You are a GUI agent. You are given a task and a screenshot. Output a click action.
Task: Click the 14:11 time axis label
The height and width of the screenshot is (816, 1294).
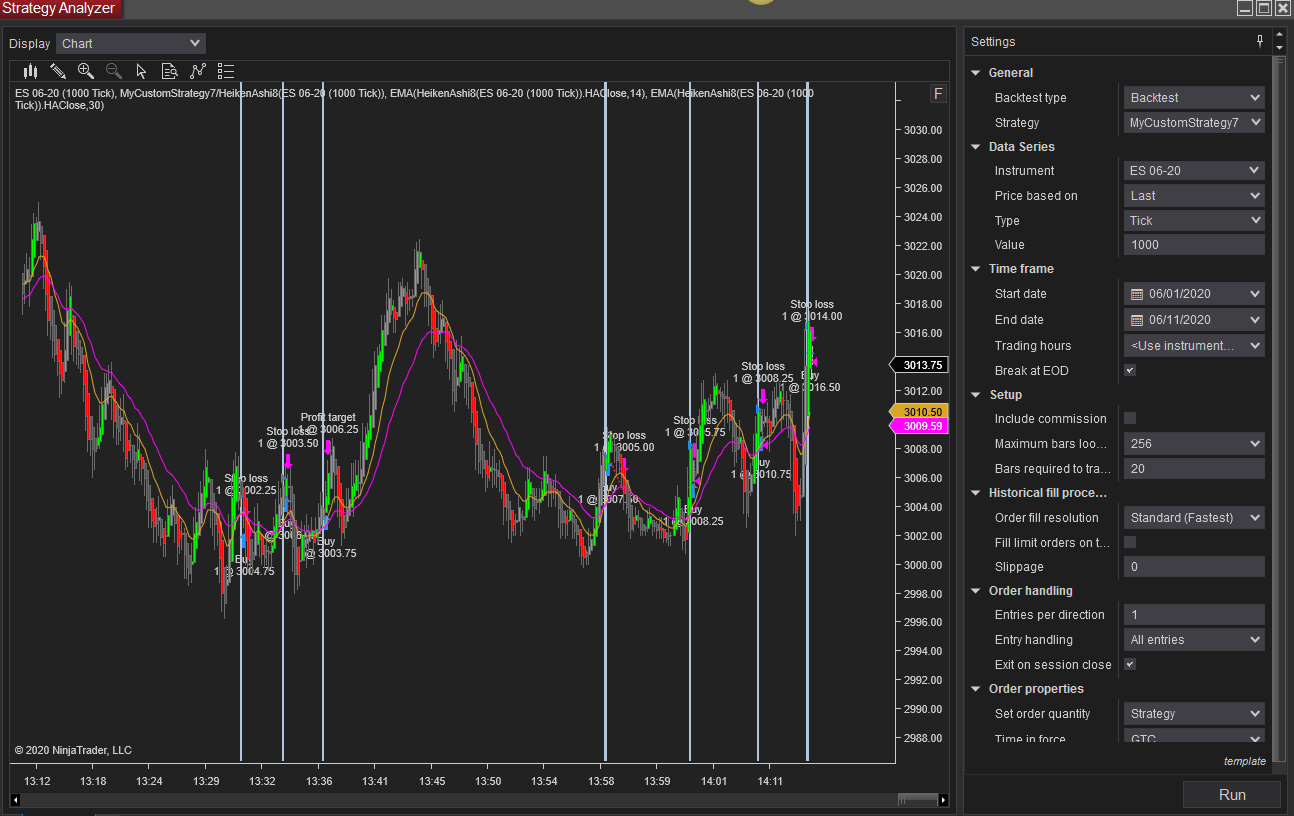[x=771, y=781]
